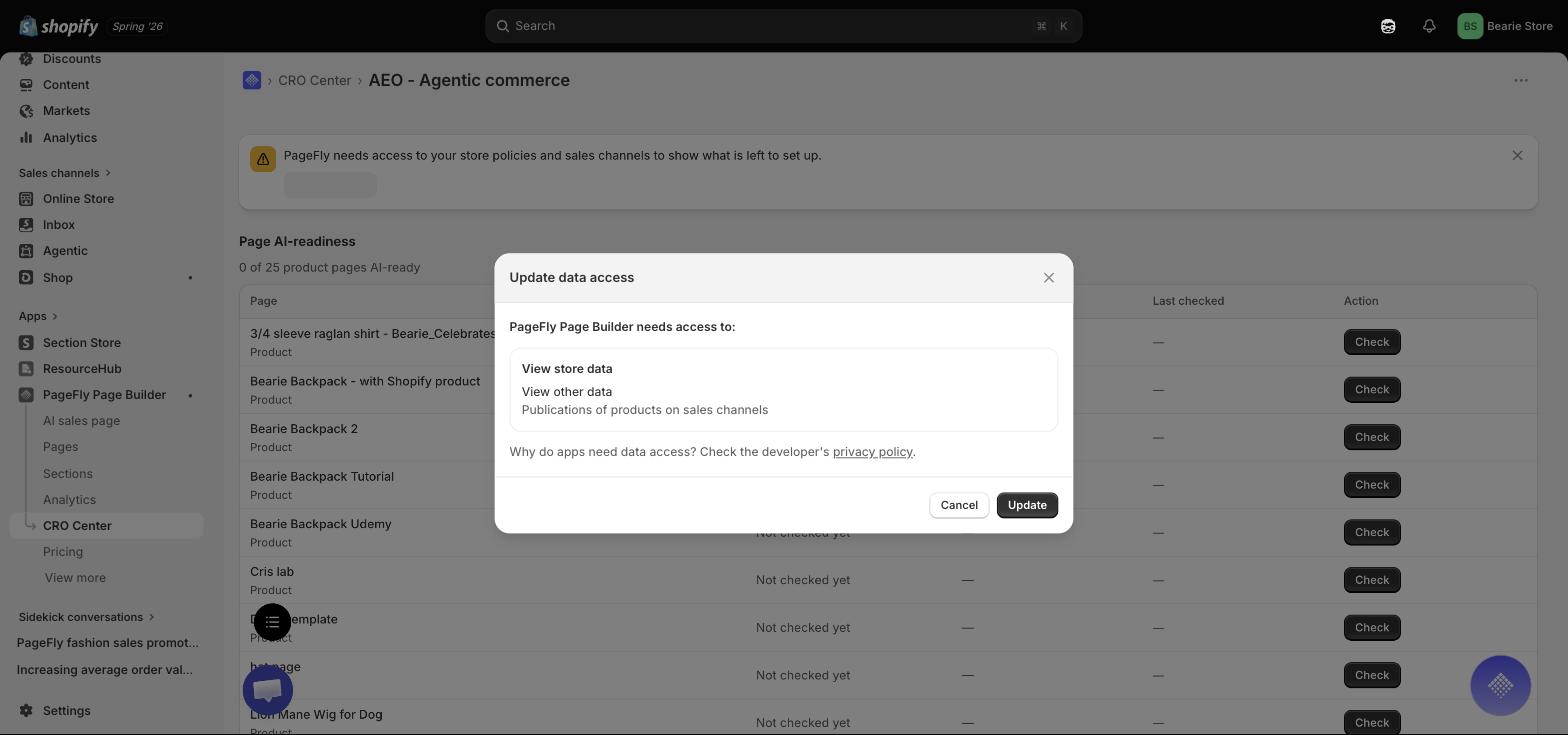
Task: Close the Update data access dialog
Action: point(1049,278)
